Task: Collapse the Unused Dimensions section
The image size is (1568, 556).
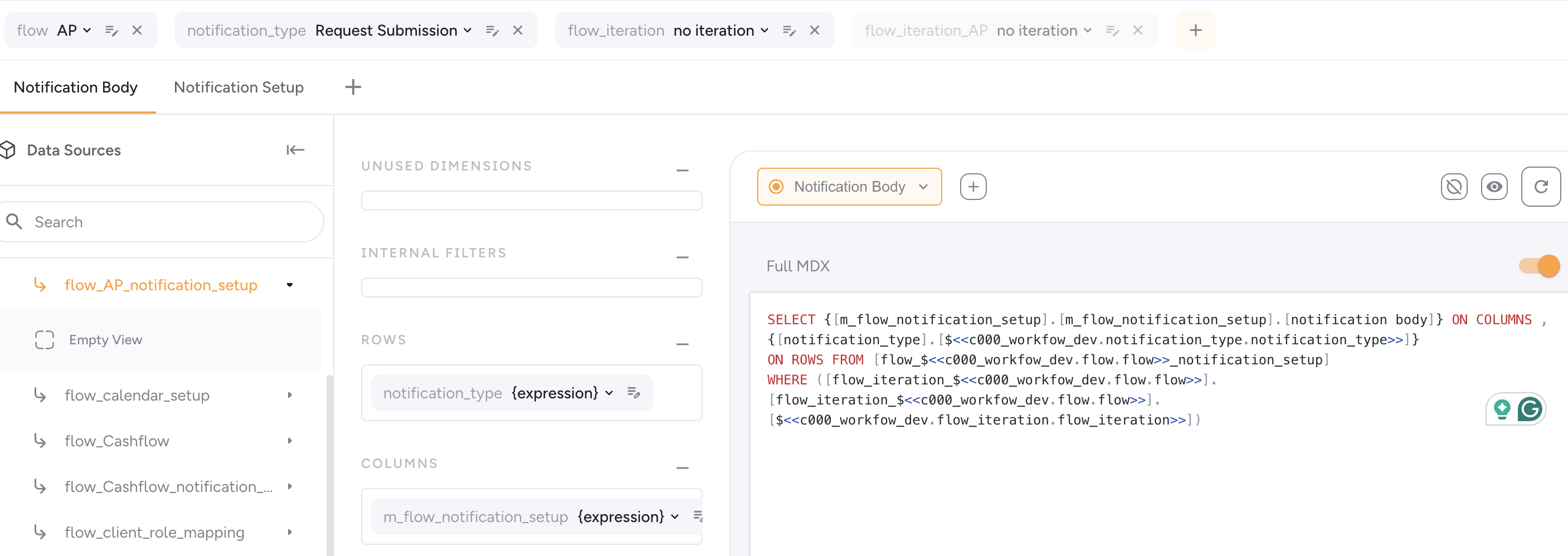Action: (681, 170)
